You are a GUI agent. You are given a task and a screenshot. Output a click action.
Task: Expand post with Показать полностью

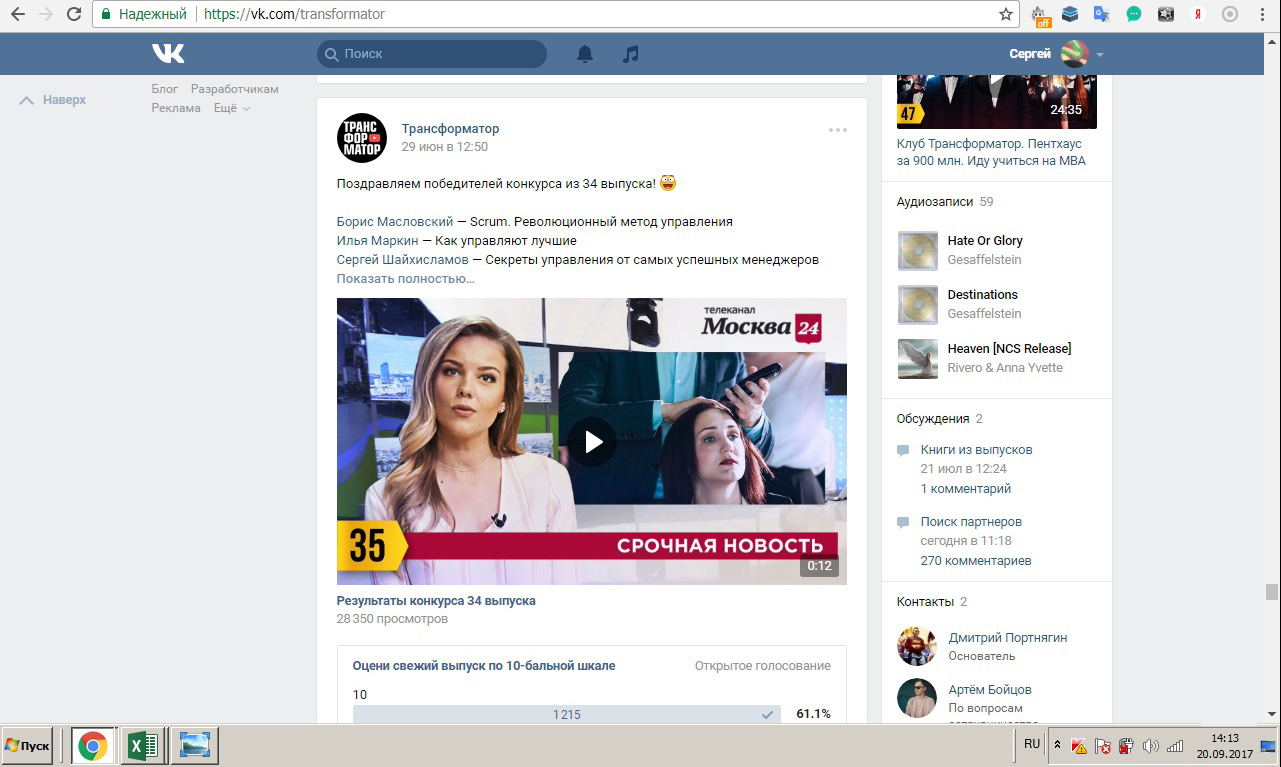pos(405,278)
